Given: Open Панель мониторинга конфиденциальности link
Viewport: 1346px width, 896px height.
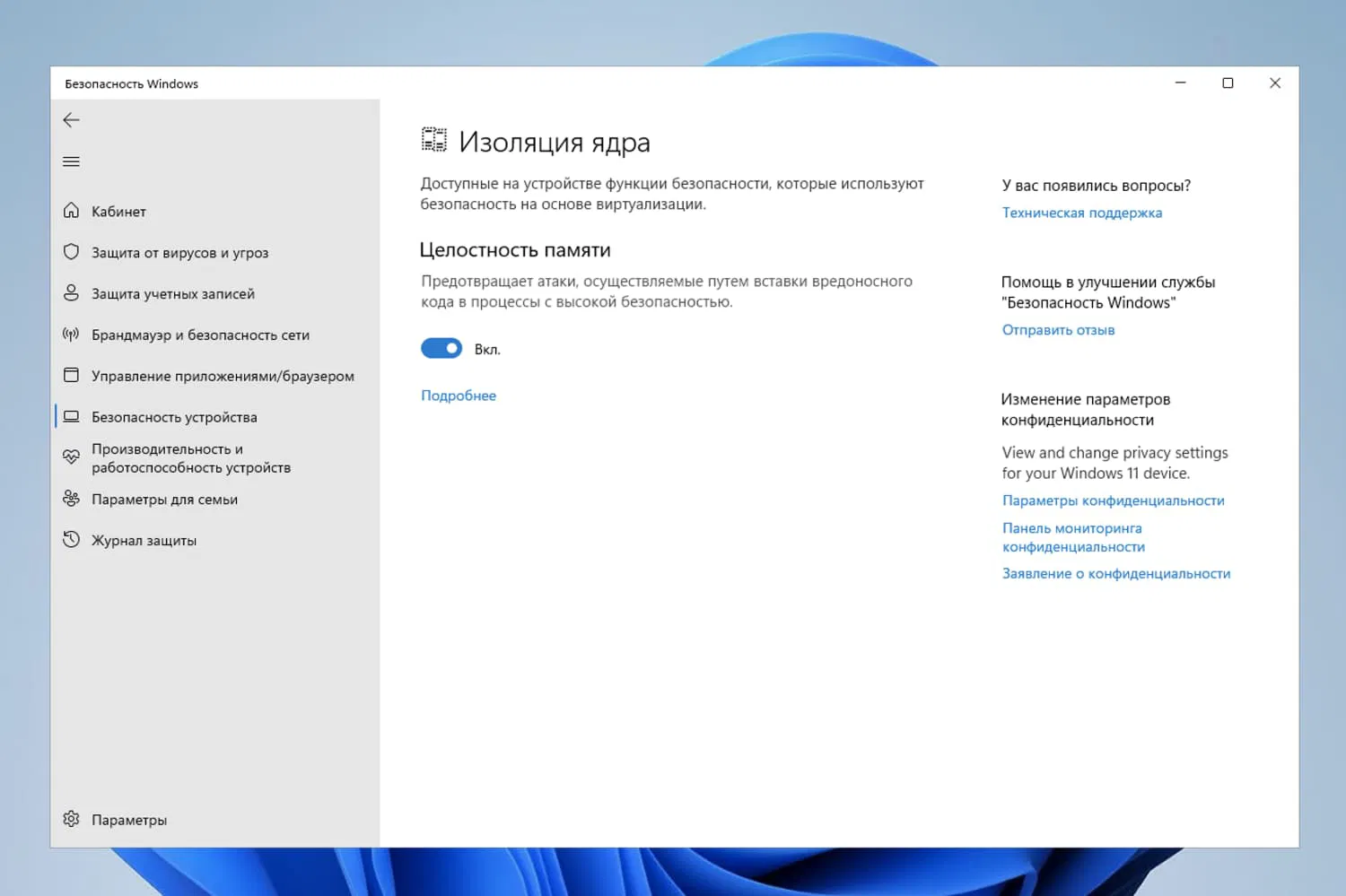Looking at the screenshot, I should 1074,537.
